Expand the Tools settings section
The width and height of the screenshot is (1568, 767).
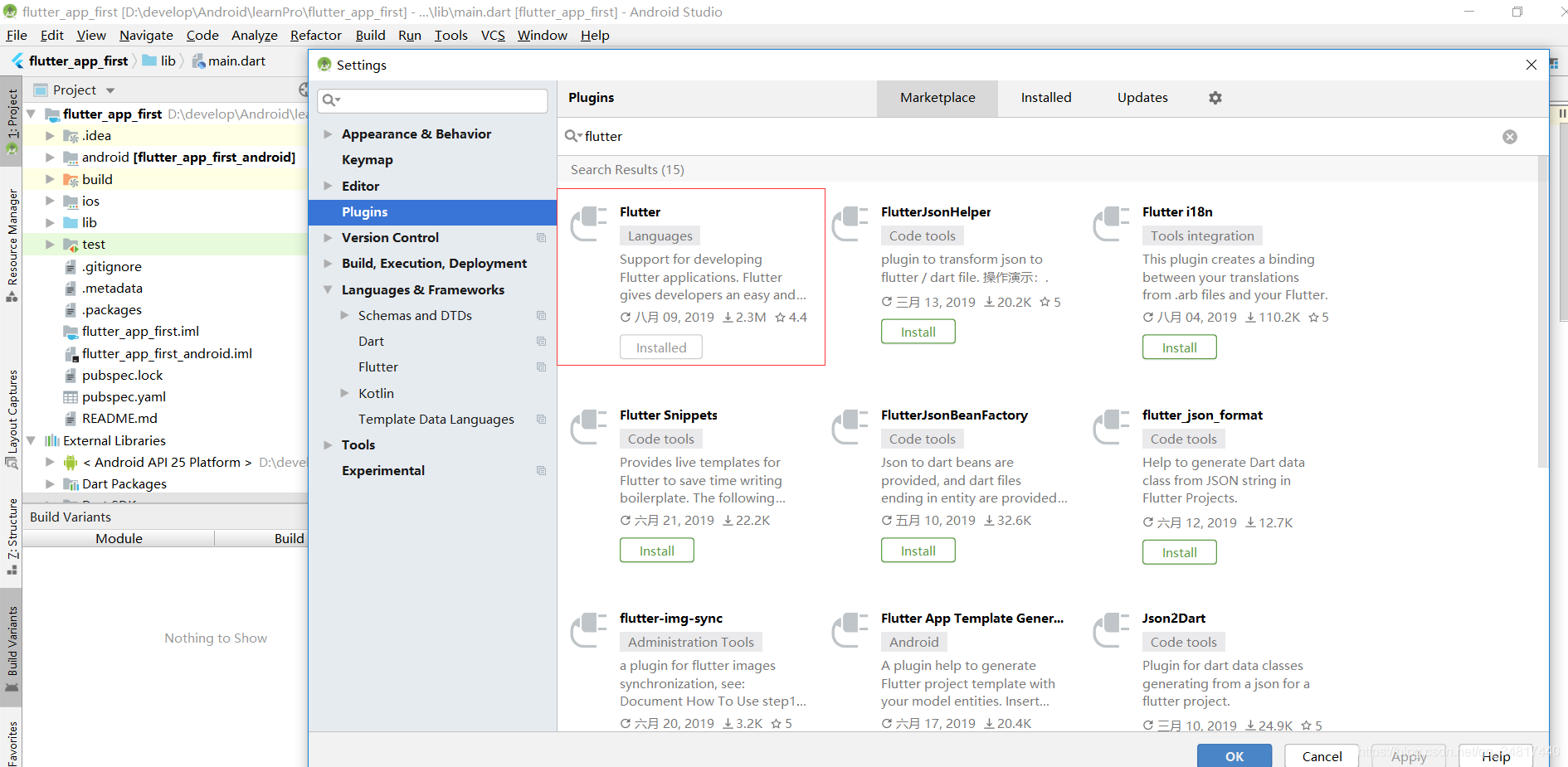coord(328,445)
